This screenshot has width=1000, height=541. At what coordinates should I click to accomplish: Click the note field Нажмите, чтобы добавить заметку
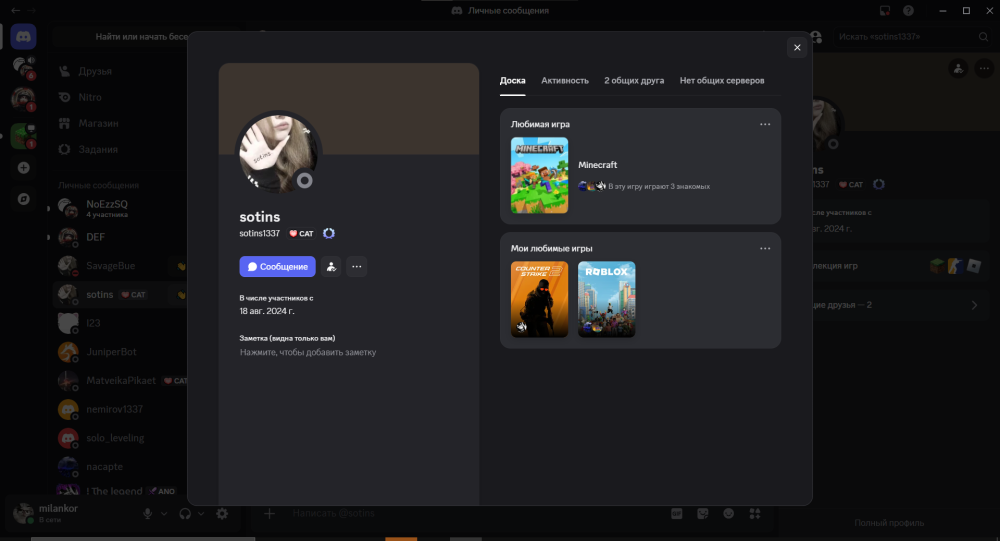[x=308, y=352]
